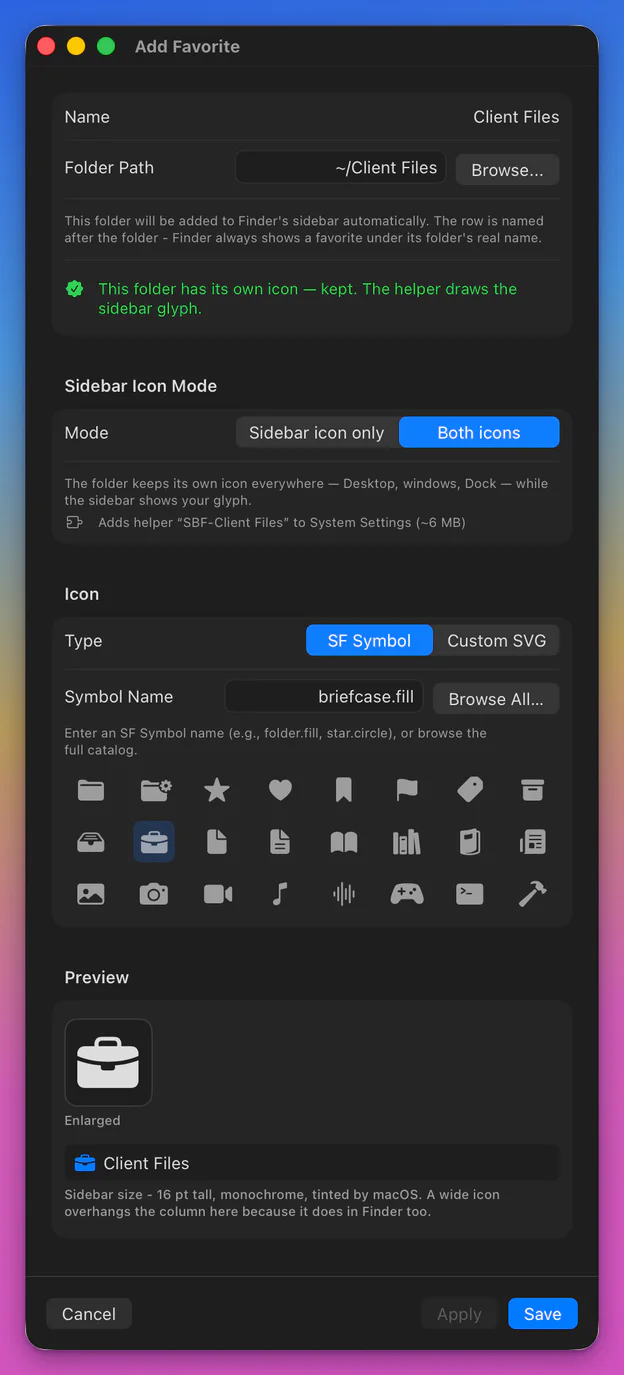Choose the terminal prompt symbol
This screenshot has width=624, height=1375.
[x=470, y=894]
